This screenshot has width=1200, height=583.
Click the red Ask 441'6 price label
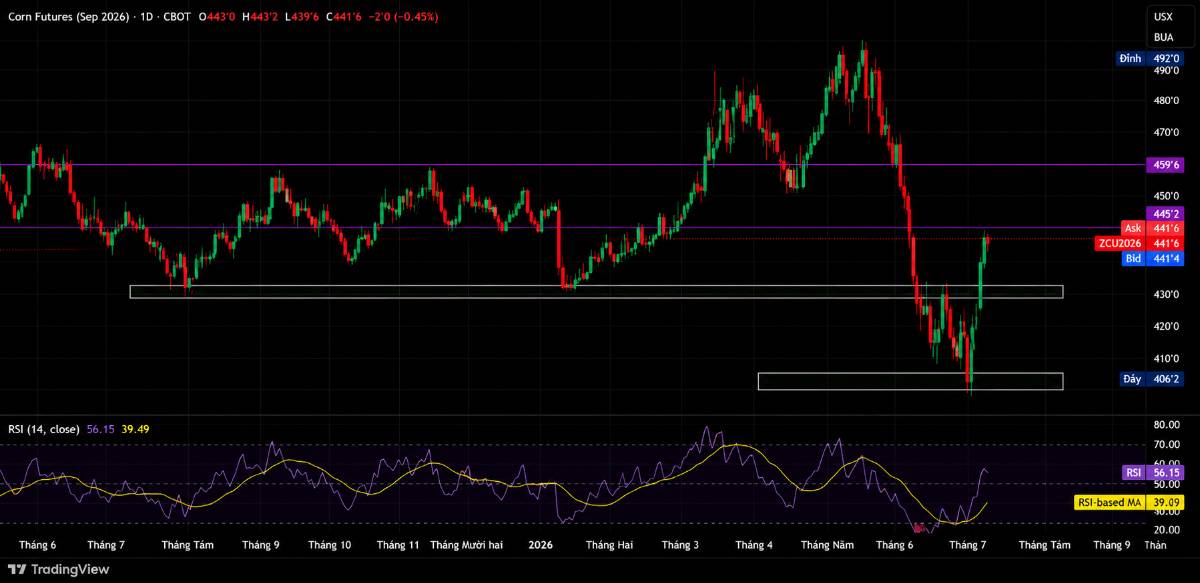point(1151,228)
